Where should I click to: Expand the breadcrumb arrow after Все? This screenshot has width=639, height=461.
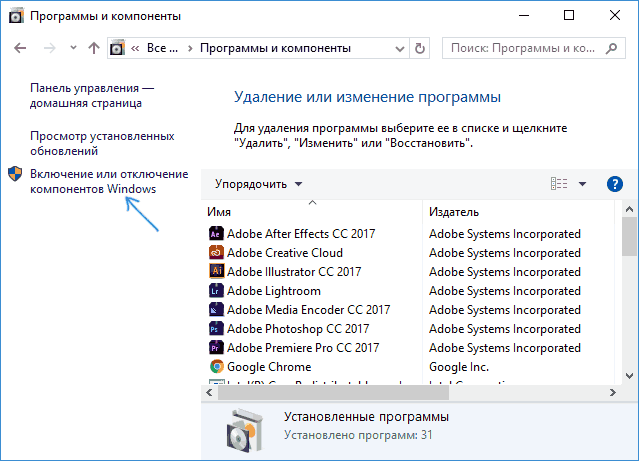[190, 49]
